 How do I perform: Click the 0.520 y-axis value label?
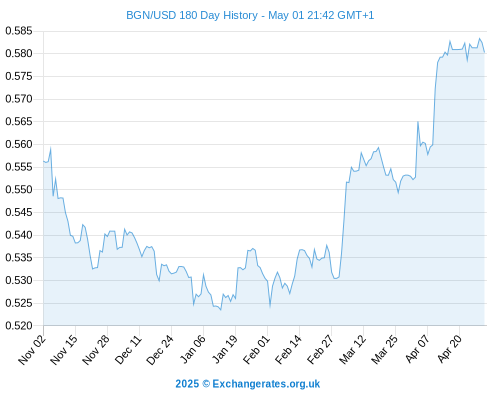[19, 326]
